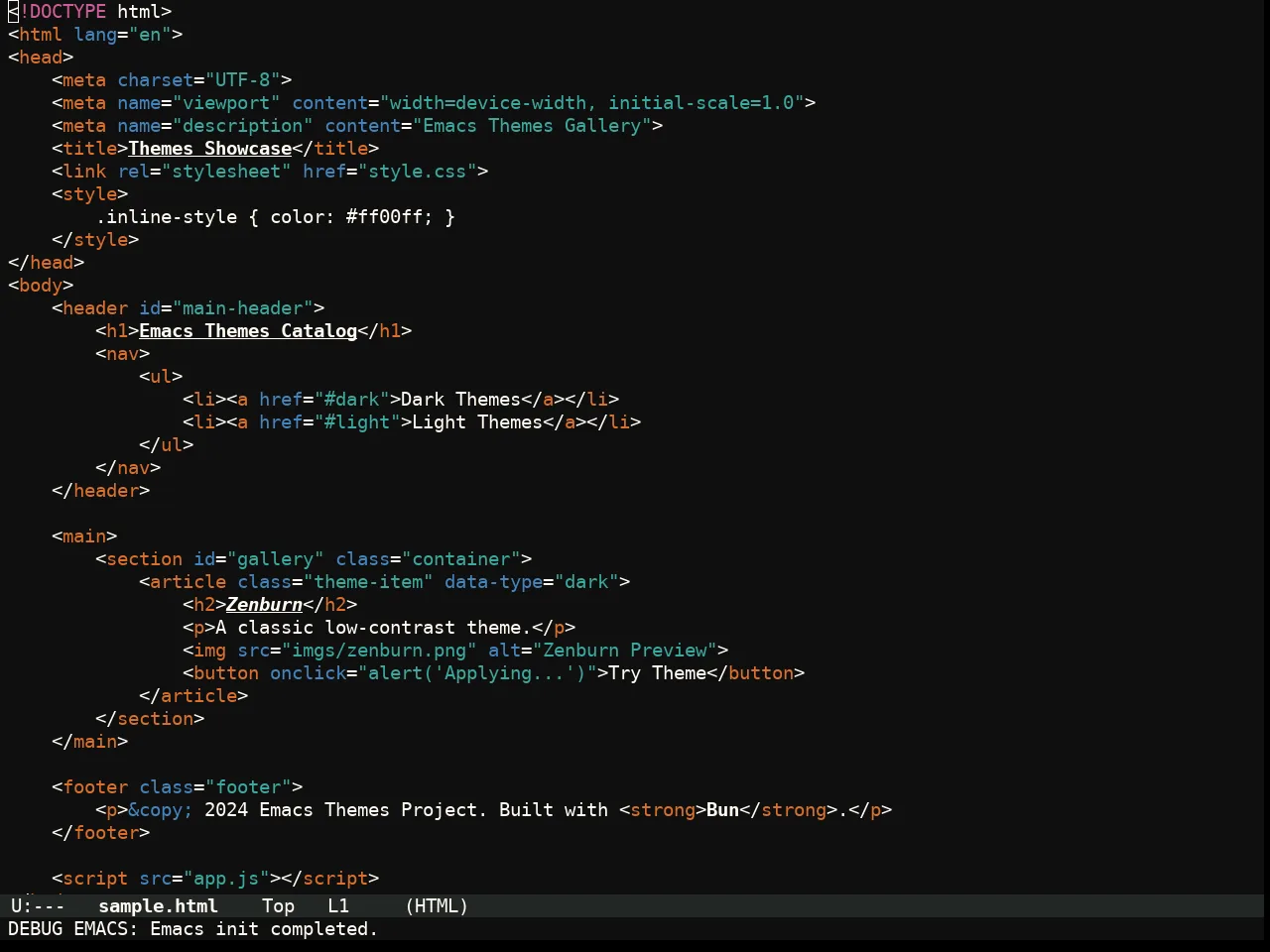Screen dimensions: 1270x952
Task: Click the "stylesheet" rel value
Action: point(226,171)
